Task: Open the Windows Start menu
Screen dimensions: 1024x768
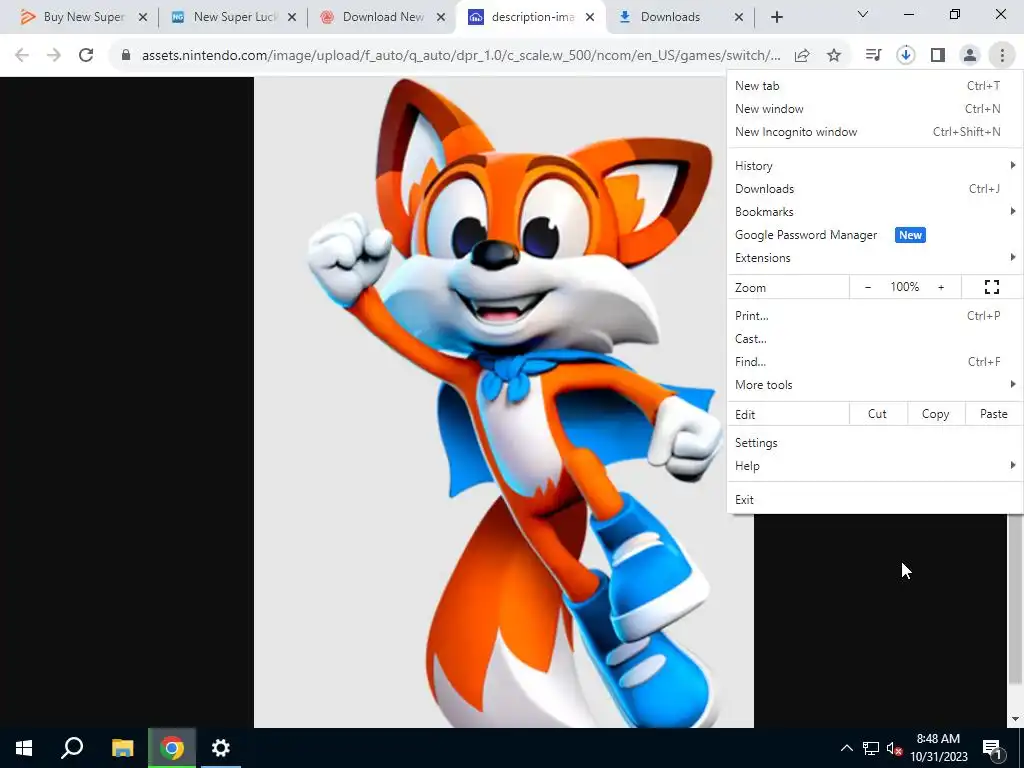Action: 24,748
